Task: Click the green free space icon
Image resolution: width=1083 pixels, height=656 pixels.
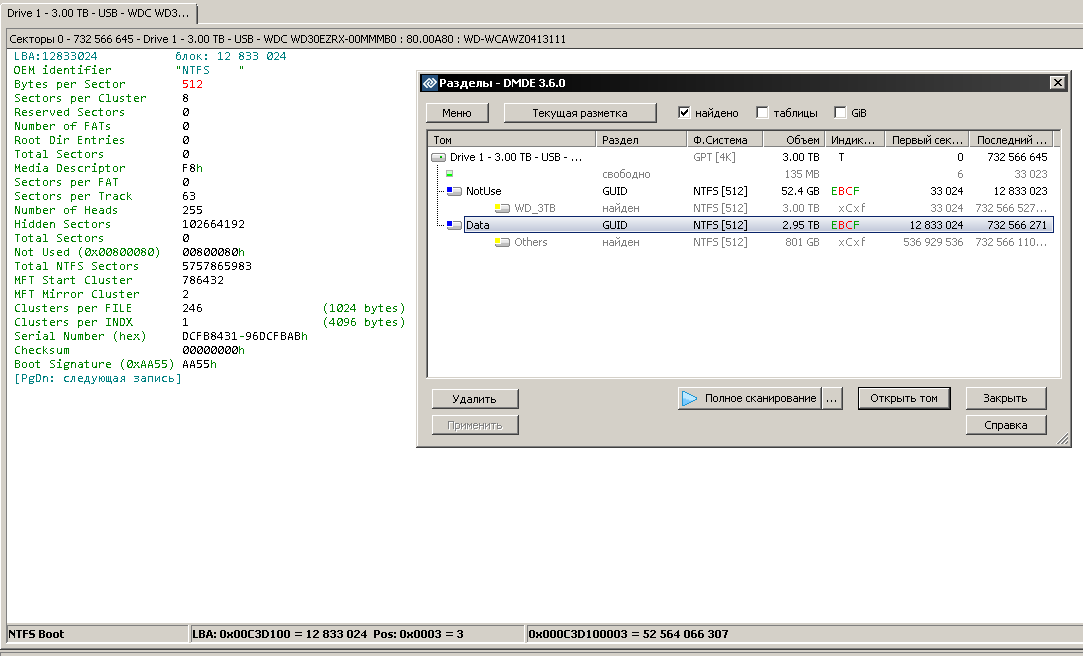Action: pyautogui.click(x=449, y=174)
